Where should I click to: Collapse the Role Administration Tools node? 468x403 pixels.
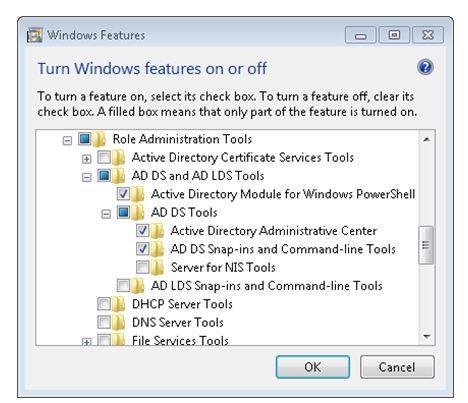(67, 140)
